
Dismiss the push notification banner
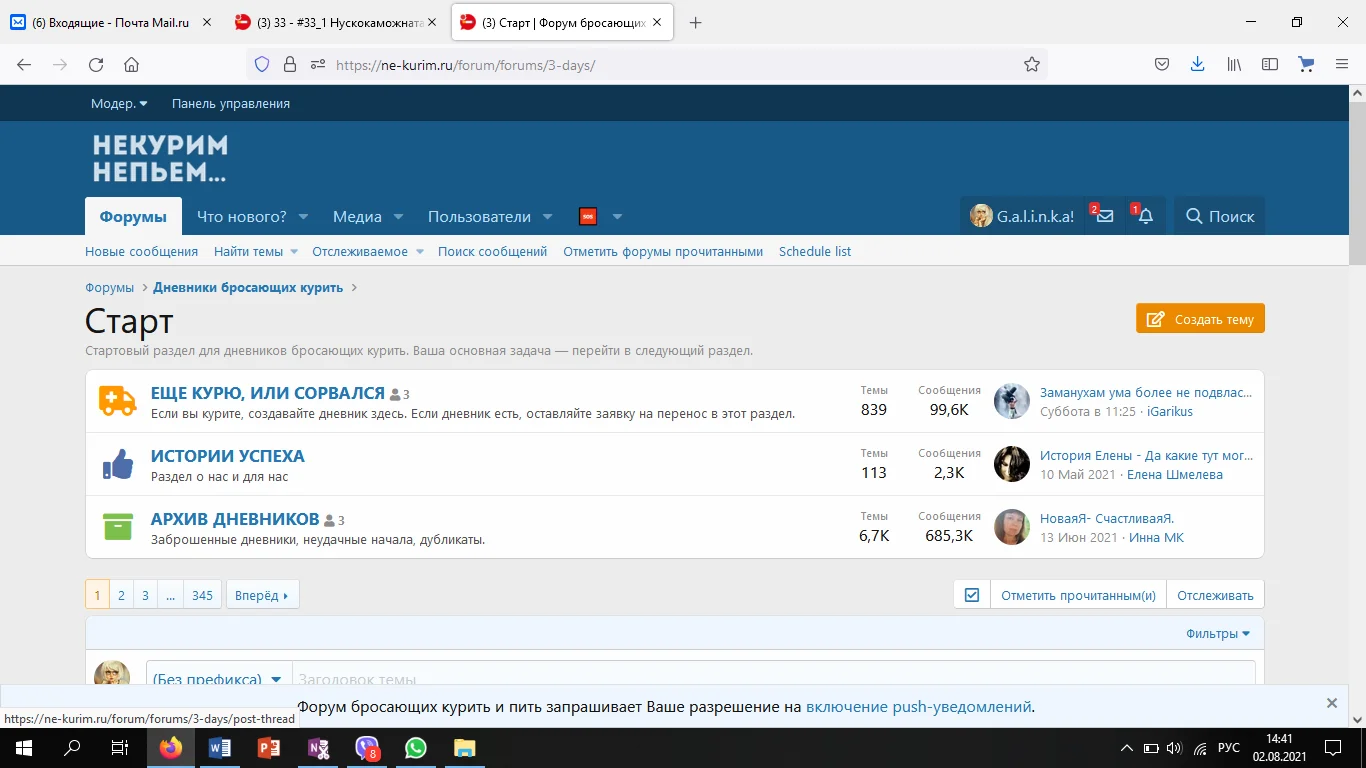pyautogui.click(x=1331, y=703)
